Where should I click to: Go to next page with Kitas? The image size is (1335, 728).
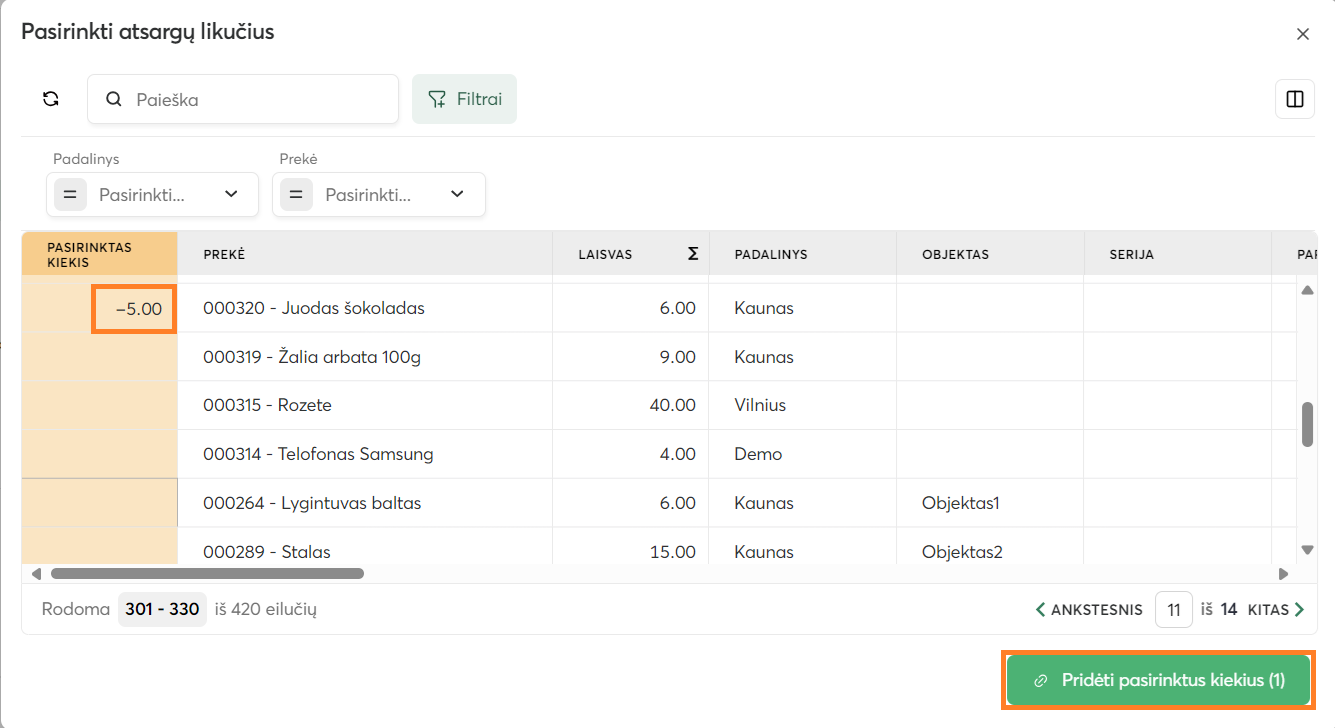(1276, 609)
